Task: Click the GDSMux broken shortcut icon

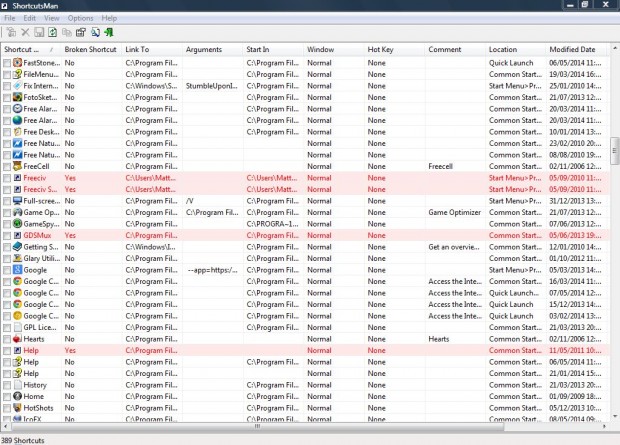Action: [x=17, y=235]
